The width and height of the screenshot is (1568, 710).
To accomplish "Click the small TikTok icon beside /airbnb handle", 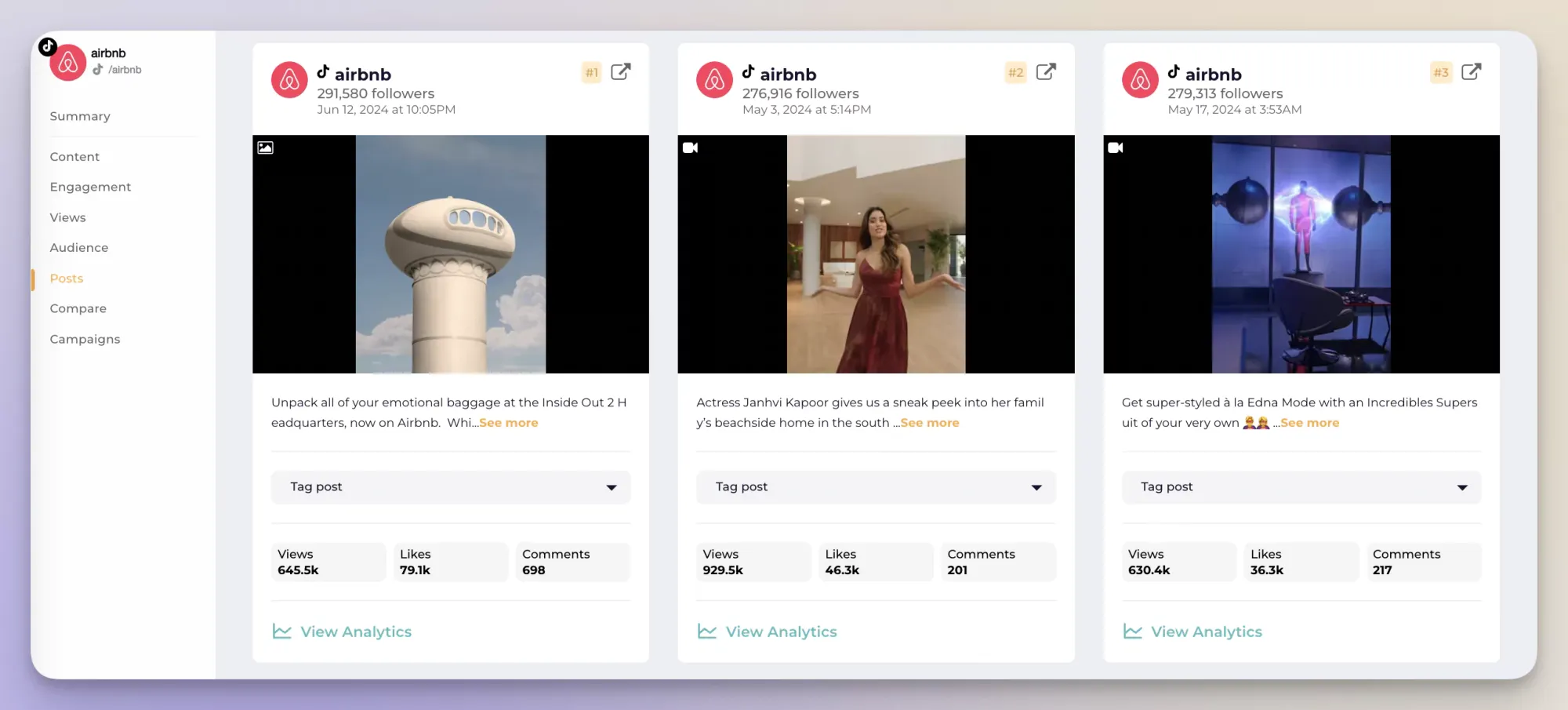I will click(x=98, y=70).
